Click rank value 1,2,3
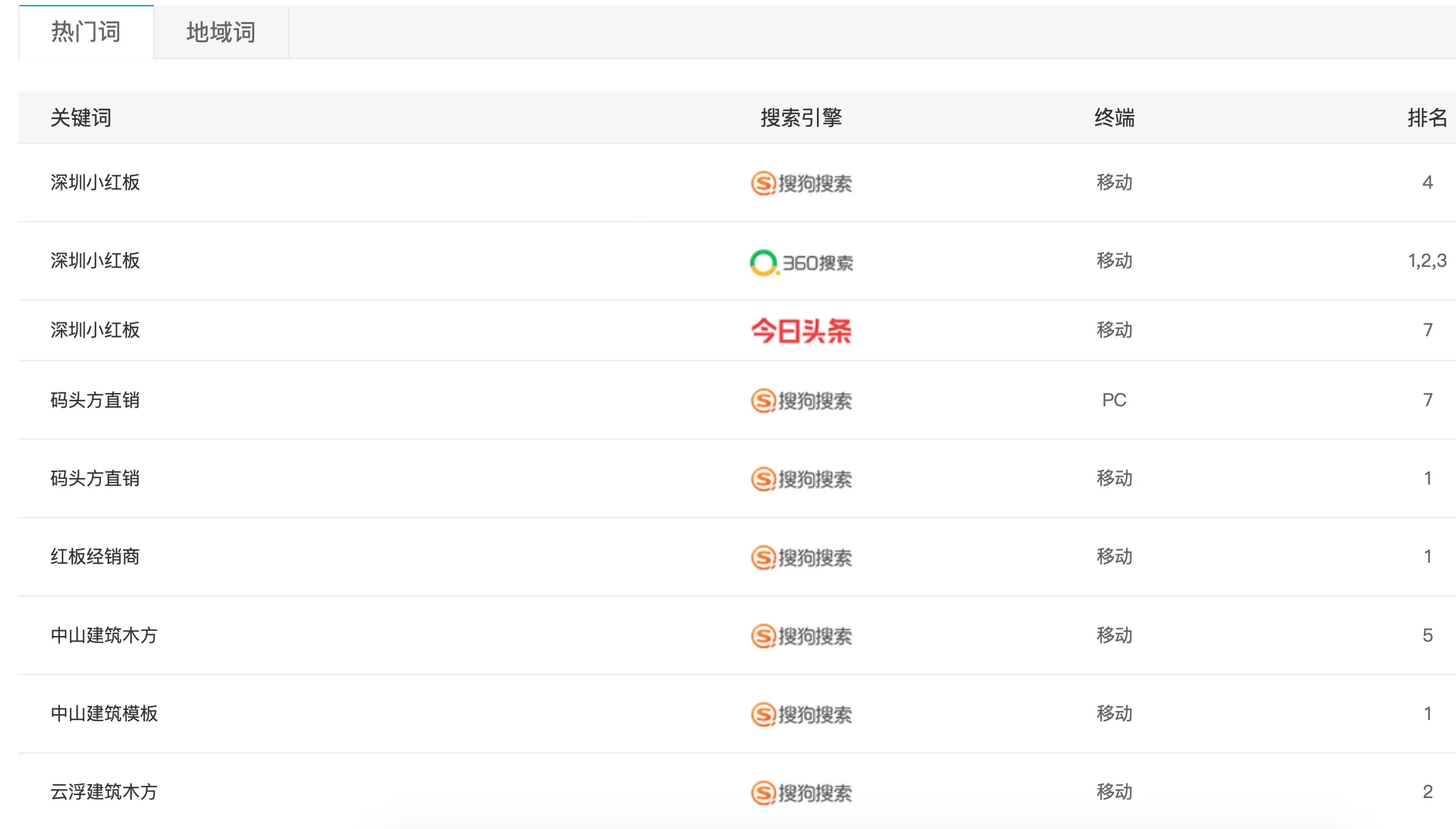1456x829 pixels. [1427, 261]
